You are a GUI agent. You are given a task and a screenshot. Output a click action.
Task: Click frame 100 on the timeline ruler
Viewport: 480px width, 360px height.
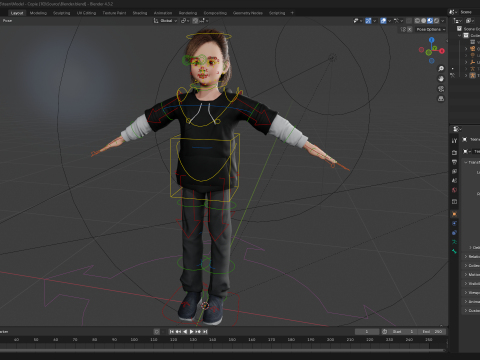(x=134, y=340)
